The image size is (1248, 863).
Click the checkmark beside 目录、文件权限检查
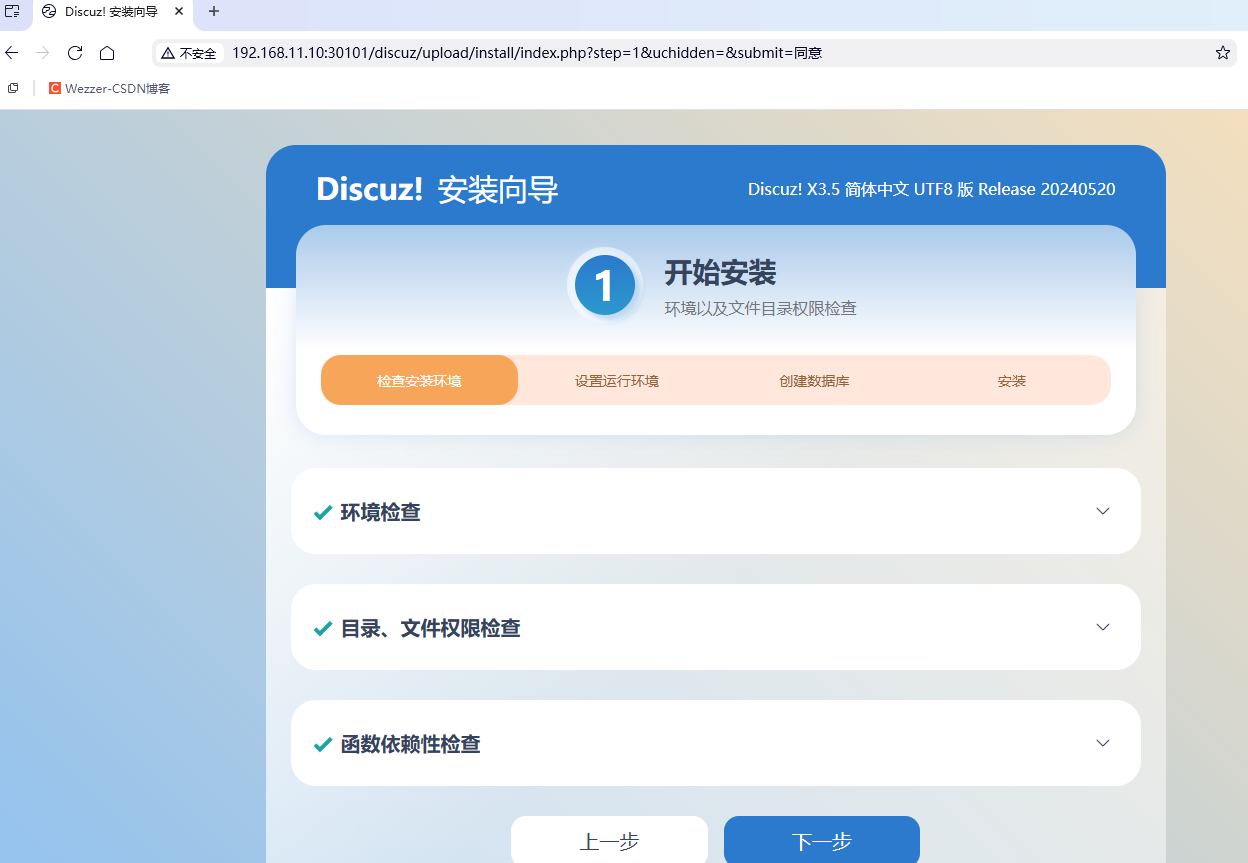pyautogui.click(x=323, y=629)
